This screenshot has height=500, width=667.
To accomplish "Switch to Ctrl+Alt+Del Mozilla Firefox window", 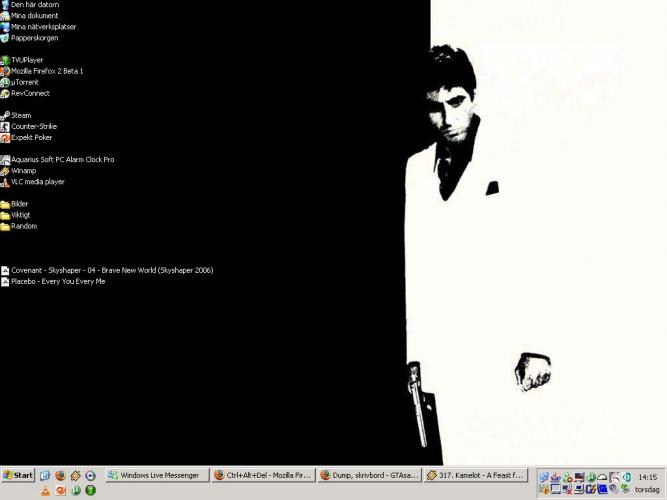I will point(264,476).
